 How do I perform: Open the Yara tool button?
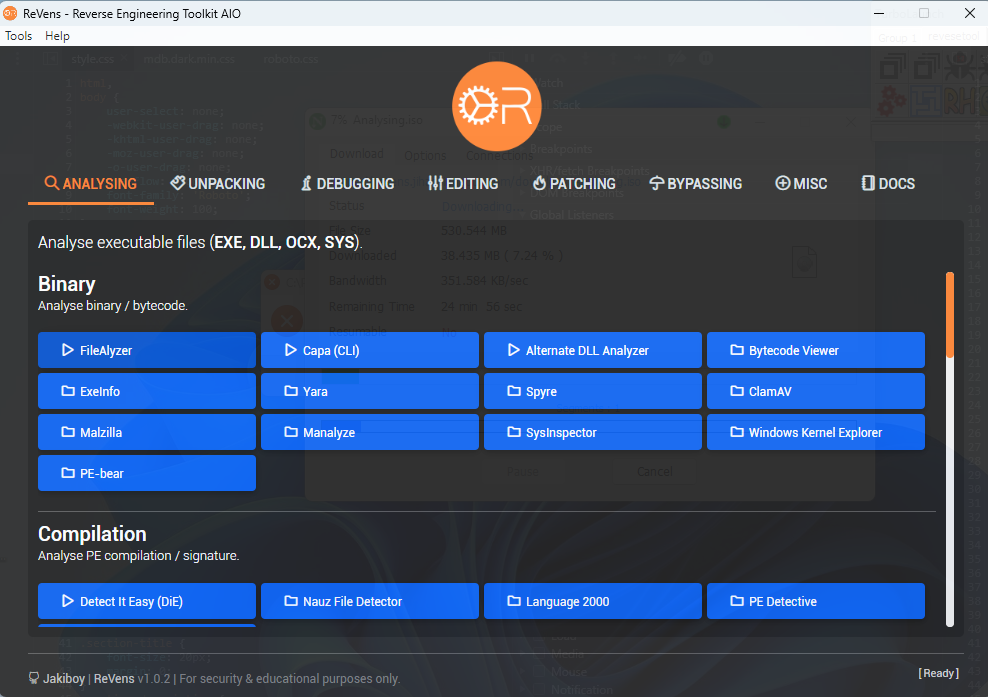[x=370, y=391]
